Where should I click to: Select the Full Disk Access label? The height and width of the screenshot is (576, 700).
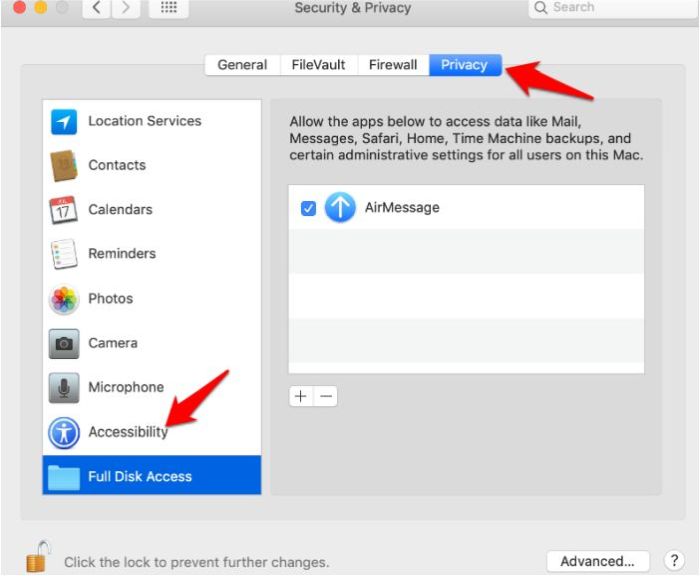coord(140,476)
